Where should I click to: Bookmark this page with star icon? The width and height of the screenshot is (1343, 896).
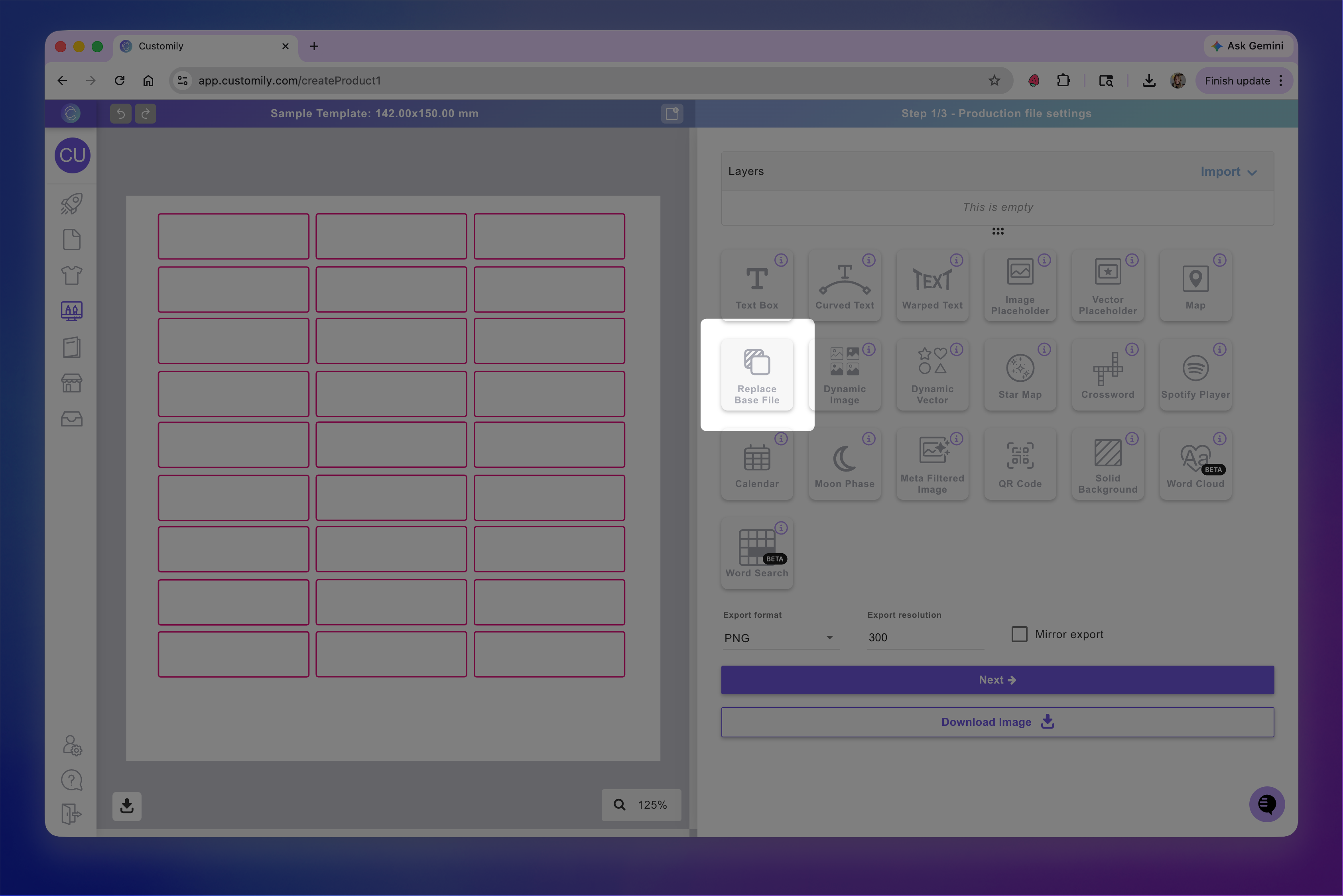pos(994,81)
